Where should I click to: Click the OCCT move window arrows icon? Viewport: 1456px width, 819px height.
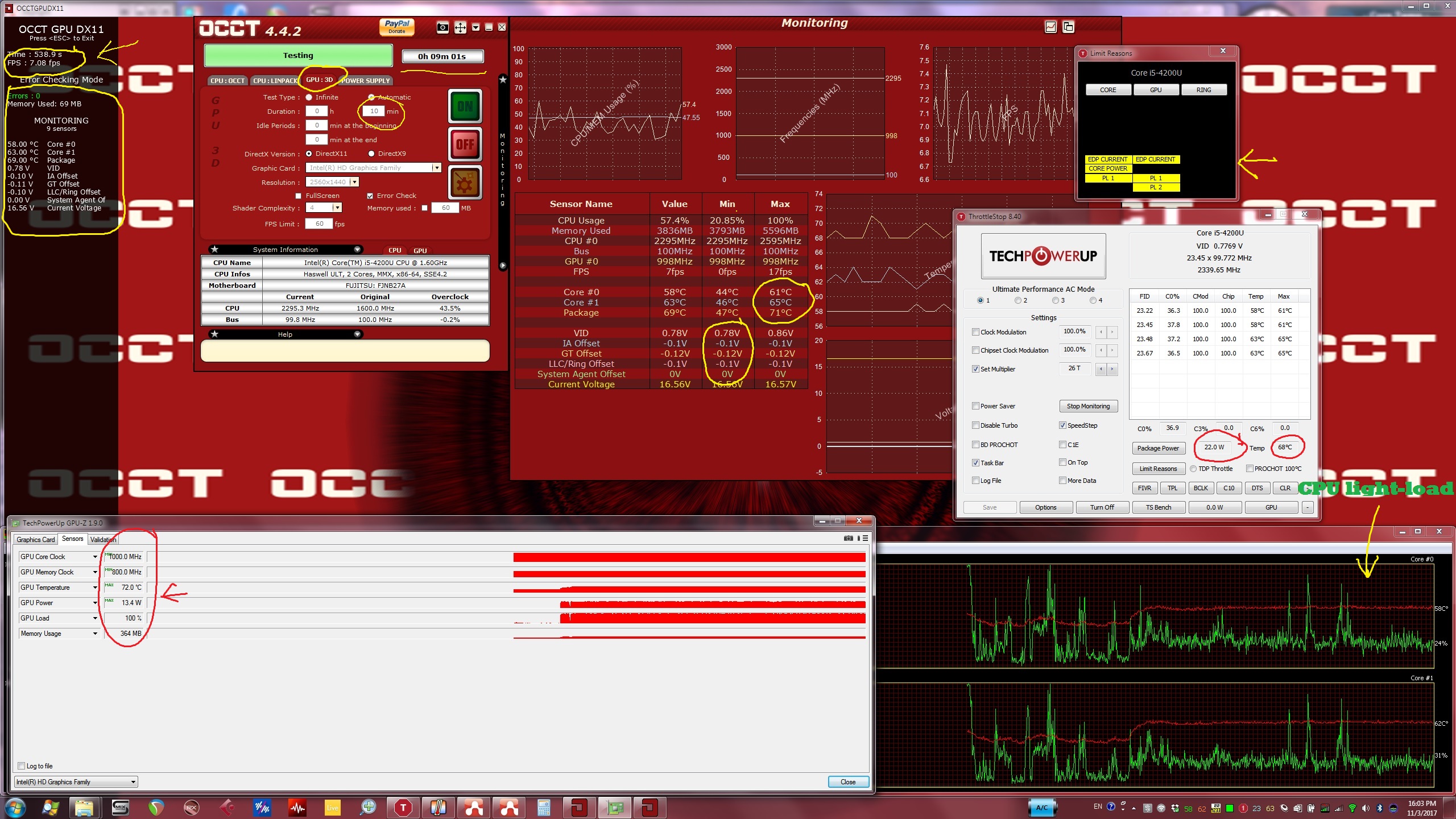(x=460, y=27)
